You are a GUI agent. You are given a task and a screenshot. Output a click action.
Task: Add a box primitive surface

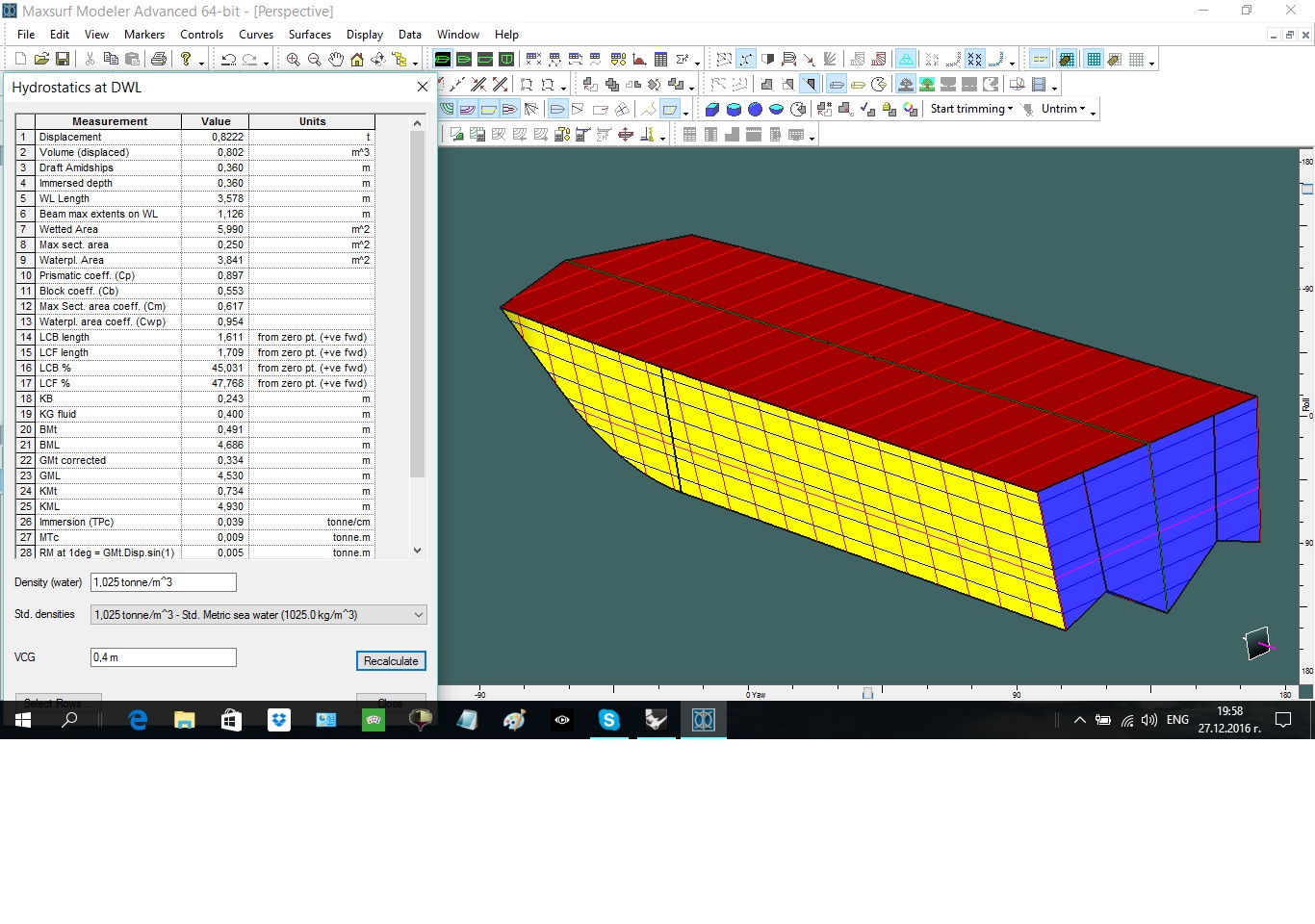pos(712,110)
